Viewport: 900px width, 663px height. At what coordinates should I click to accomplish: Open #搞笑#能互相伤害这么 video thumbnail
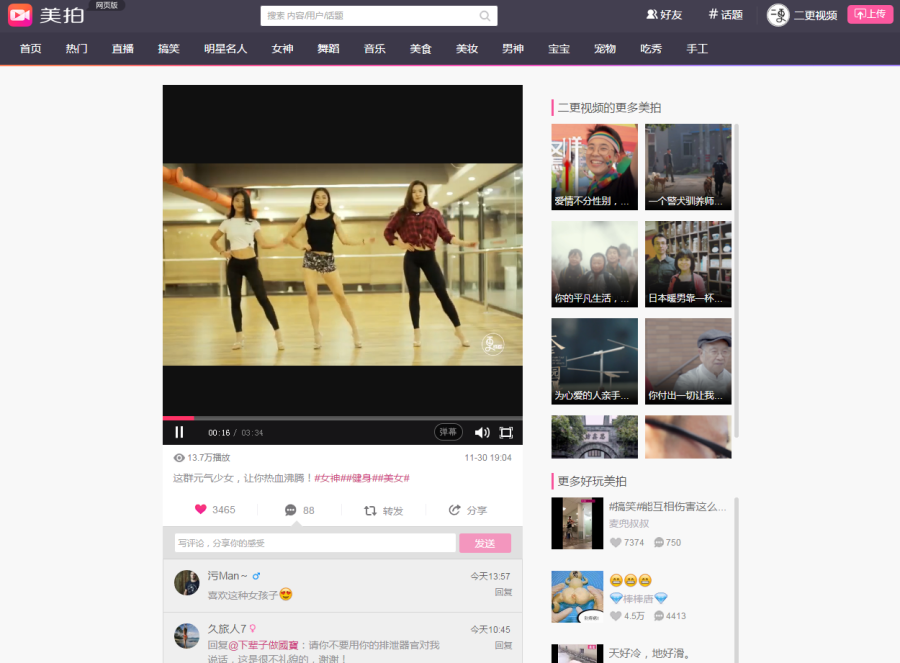(577, 523)
